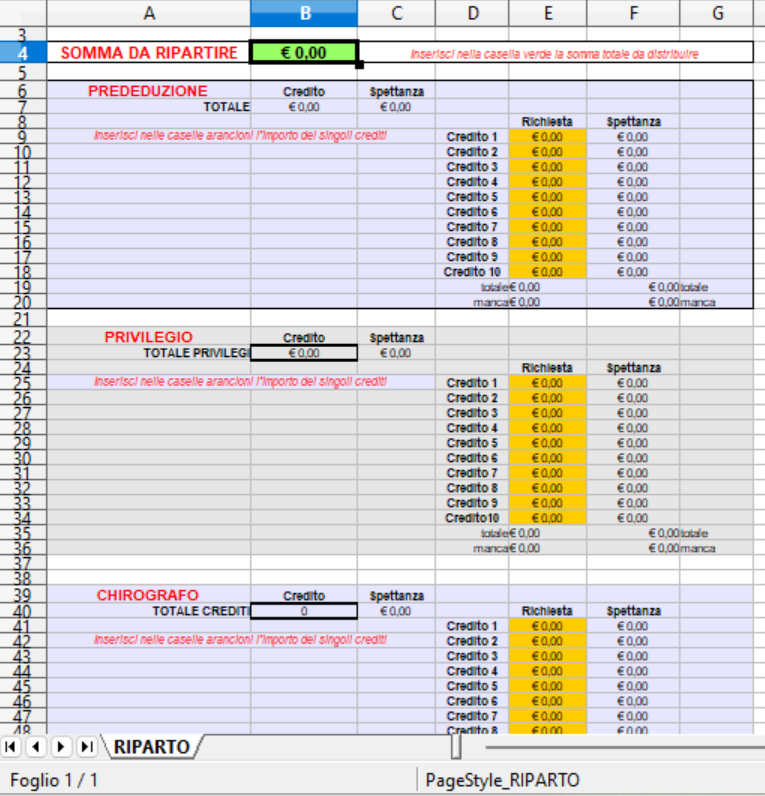765x796 pixels.
Task: Click Spettanza value for Privilegio Credito 2
Action: pos(633,397)
